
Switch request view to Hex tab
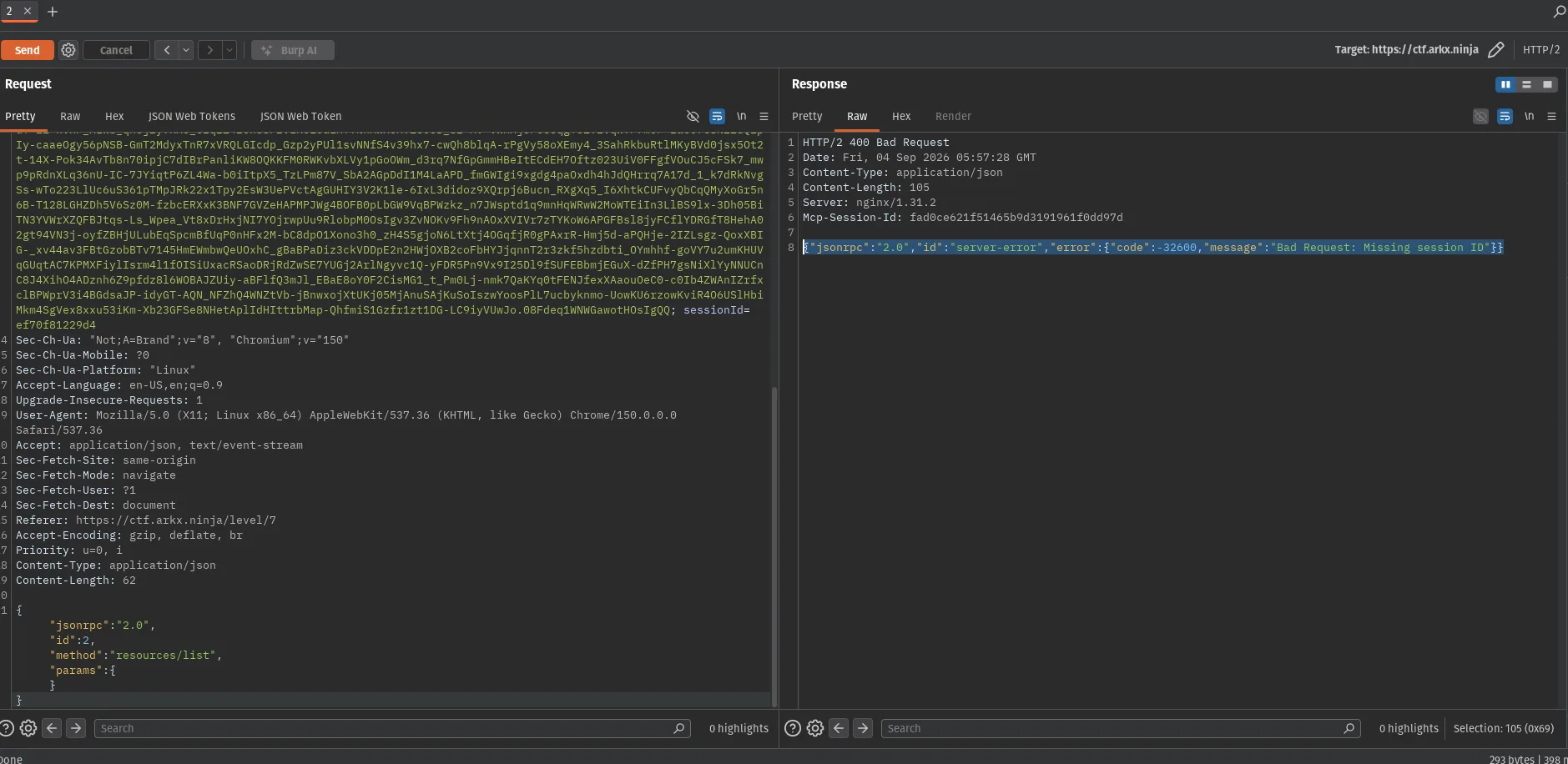coord(114,116)
